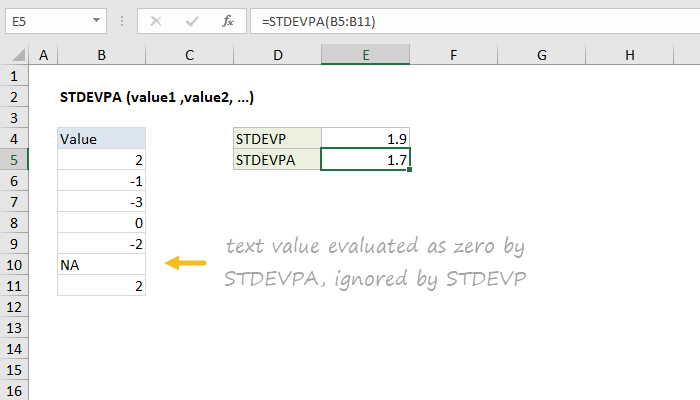
Task: Select row 12 header
Action: [x=14, y=307]
